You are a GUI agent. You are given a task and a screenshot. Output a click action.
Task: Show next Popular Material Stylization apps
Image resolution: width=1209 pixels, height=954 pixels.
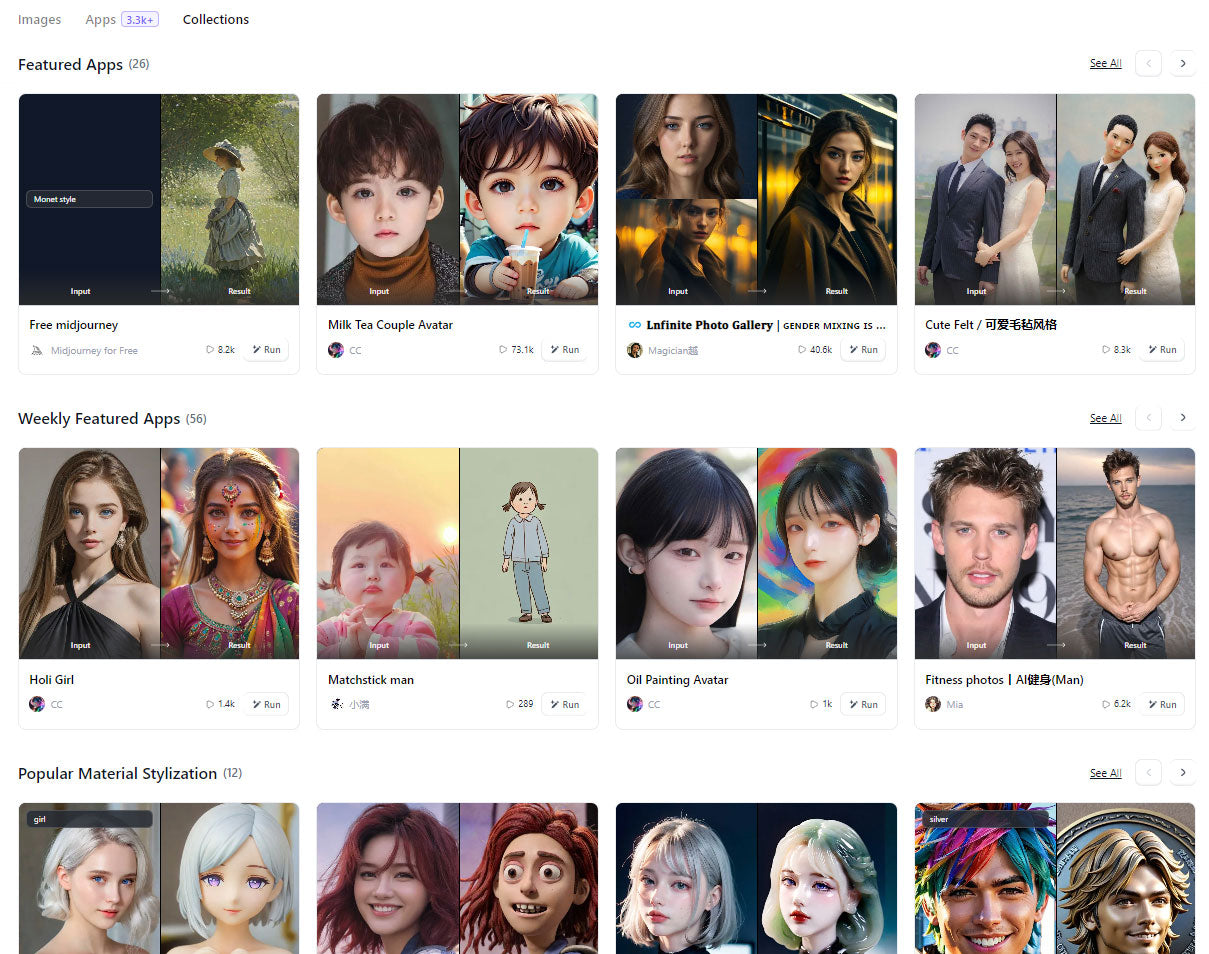(1183, 773)
